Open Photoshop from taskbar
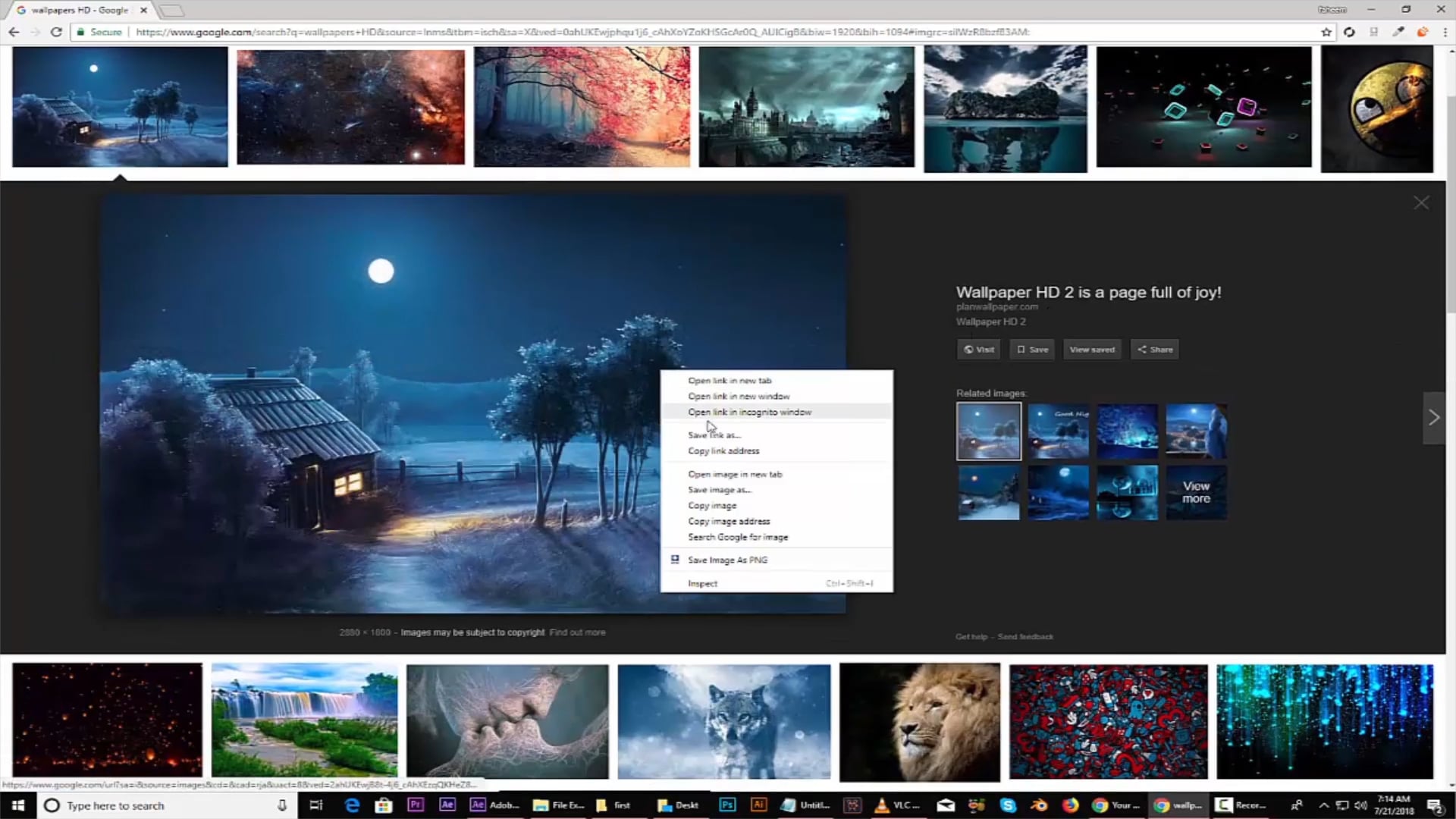 pos(726,805)
